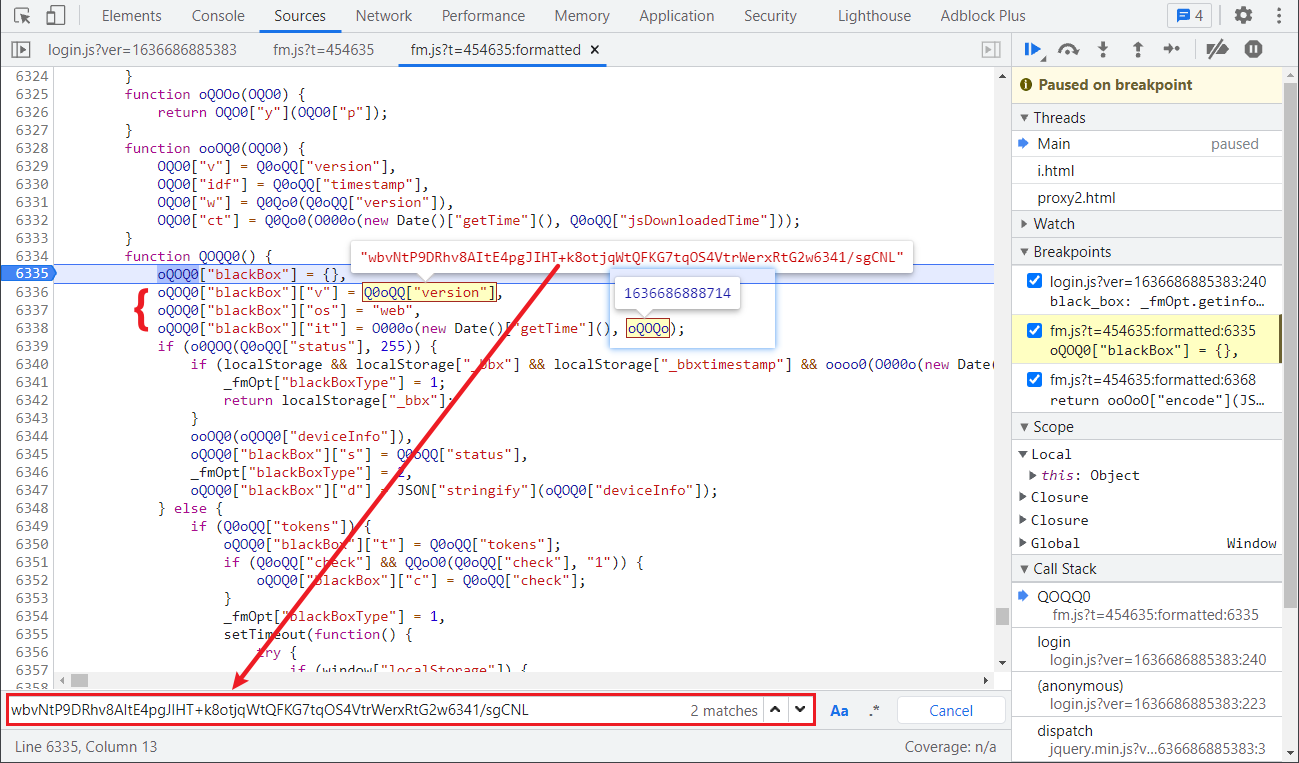Collapse the Call Stack section

coord(1147,569)
